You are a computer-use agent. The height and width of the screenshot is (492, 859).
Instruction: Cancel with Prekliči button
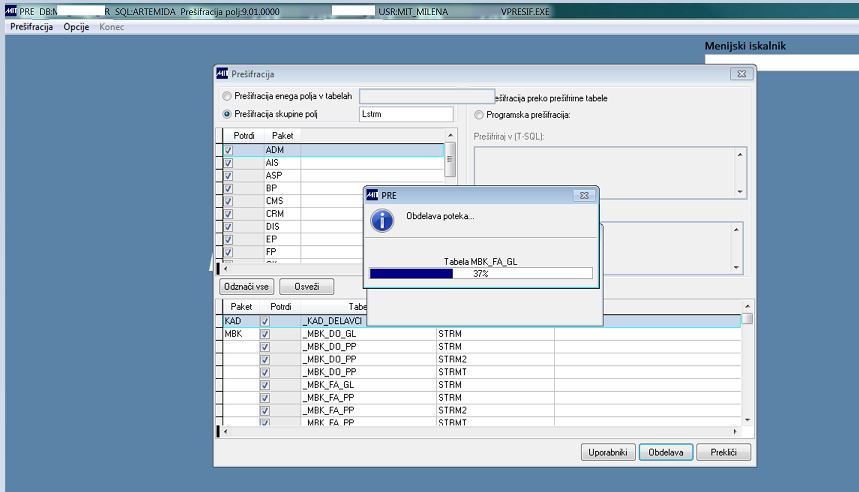pyautogui.click(x=723, y=452)
